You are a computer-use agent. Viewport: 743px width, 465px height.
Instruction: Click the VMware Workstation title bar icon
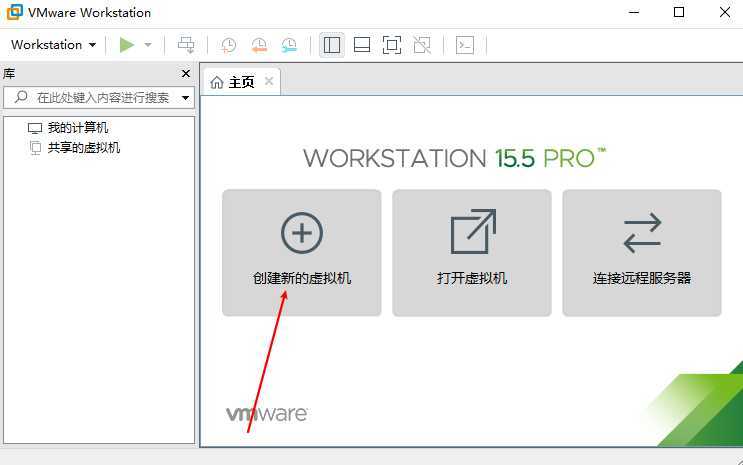pyautogui.click(x=14, y=12)
